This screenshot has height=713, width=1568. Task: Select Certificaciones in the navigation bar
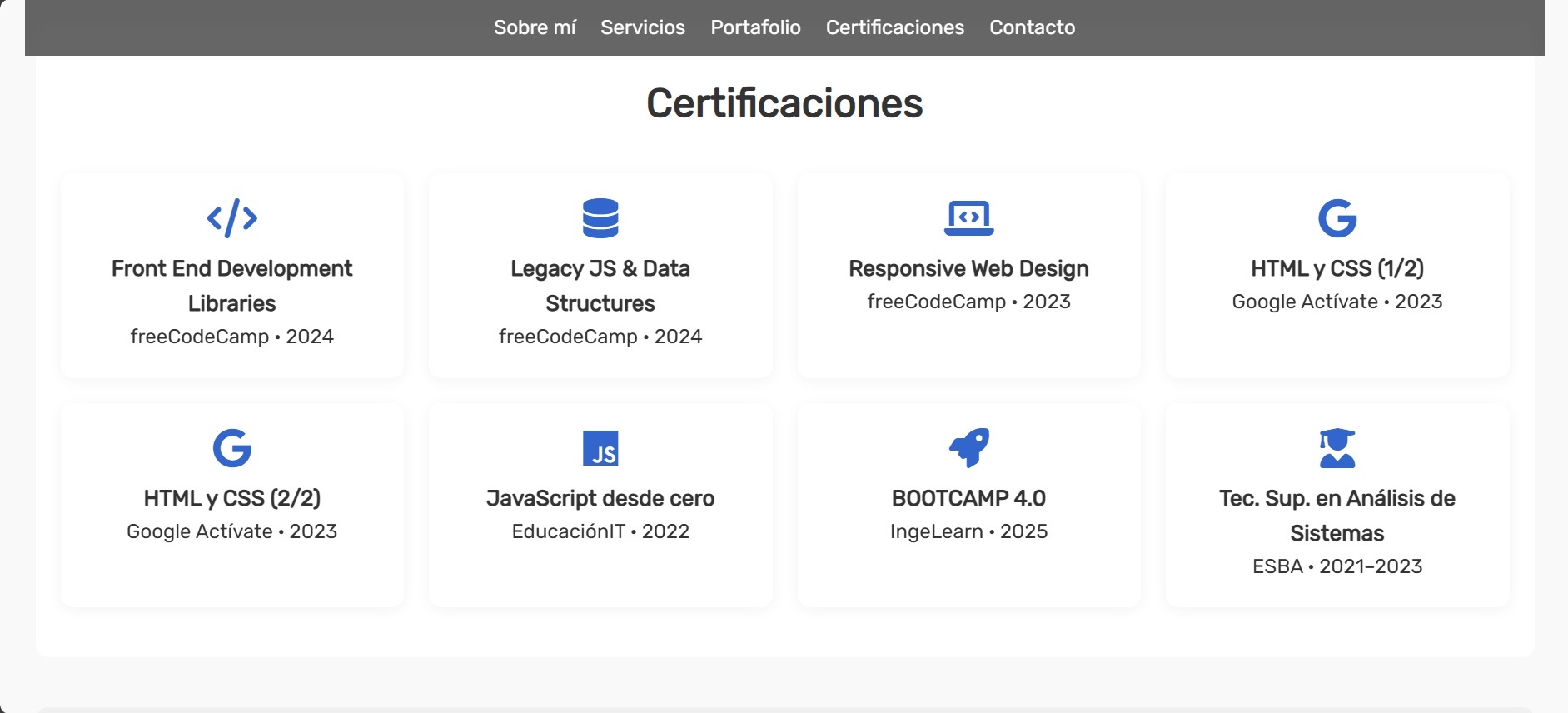895,27
